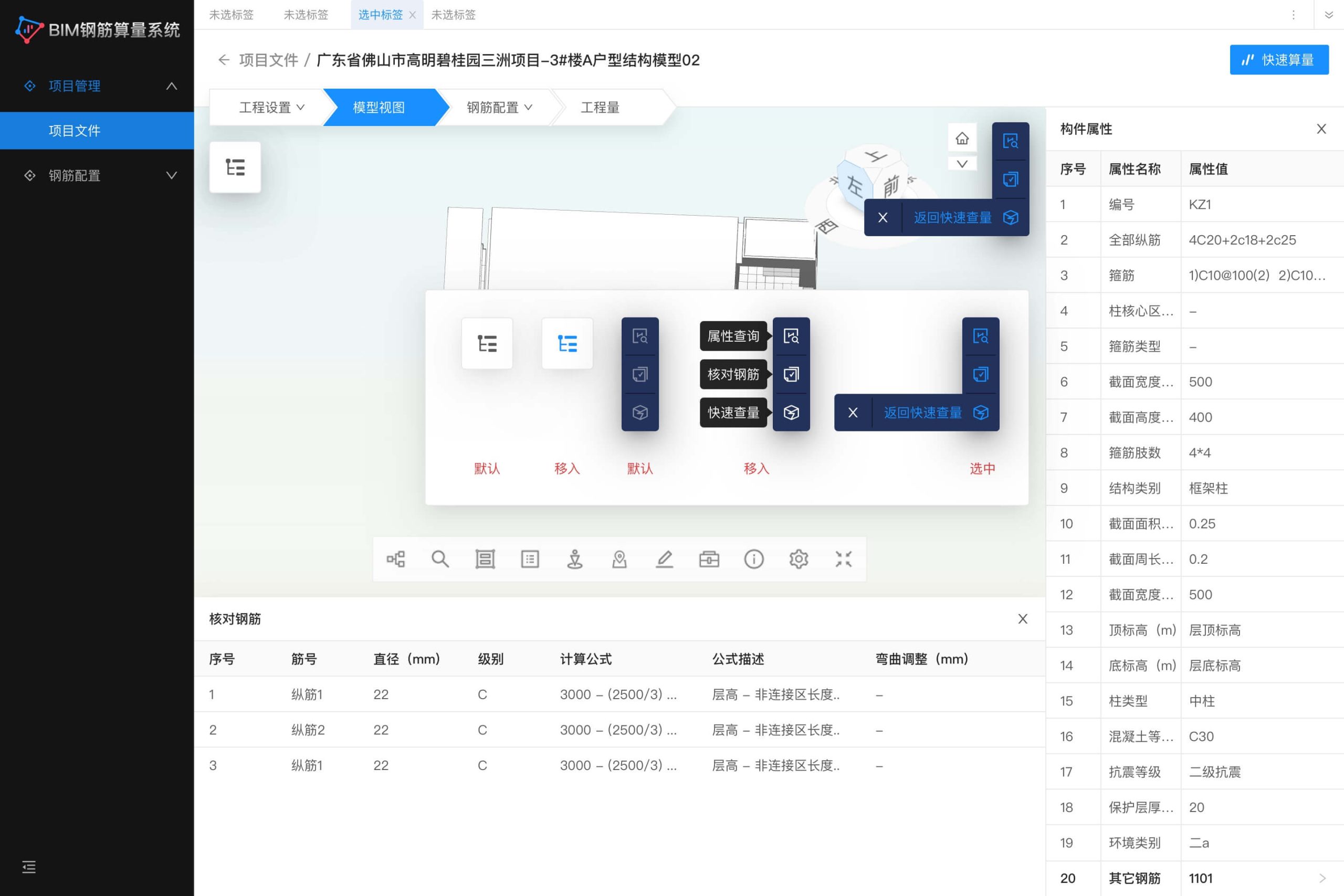Image resolution: width=1344 pixels, height=896 pixels.
Task: Click the search magnifier icon in bottom toolbar
Action: pos(440,559)
